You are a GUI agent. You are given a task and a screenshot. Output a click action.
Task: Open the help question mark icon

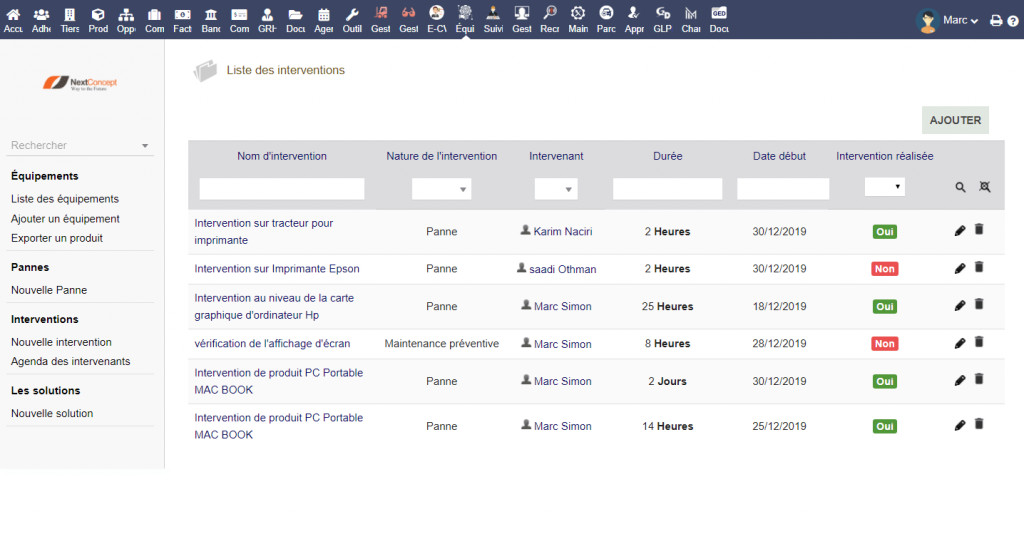[x=1012, y=20]
